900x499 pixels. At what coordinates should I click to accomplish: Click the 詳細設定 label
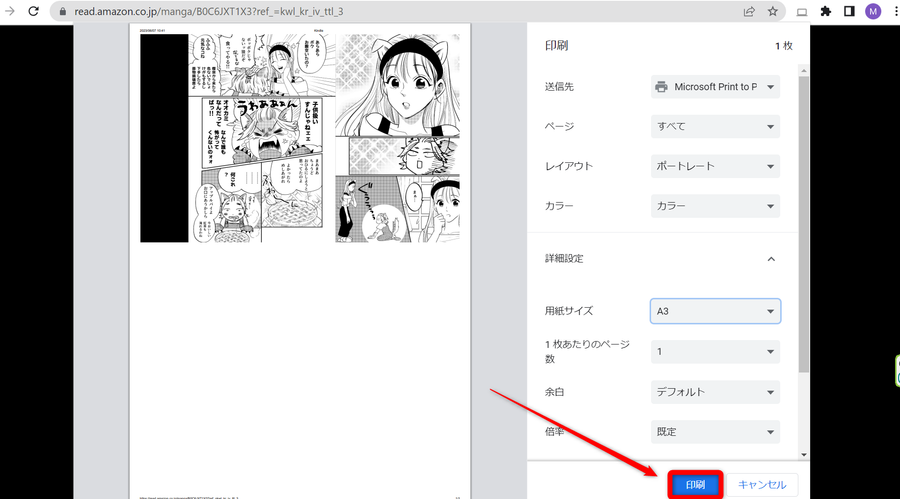point(564,258)
